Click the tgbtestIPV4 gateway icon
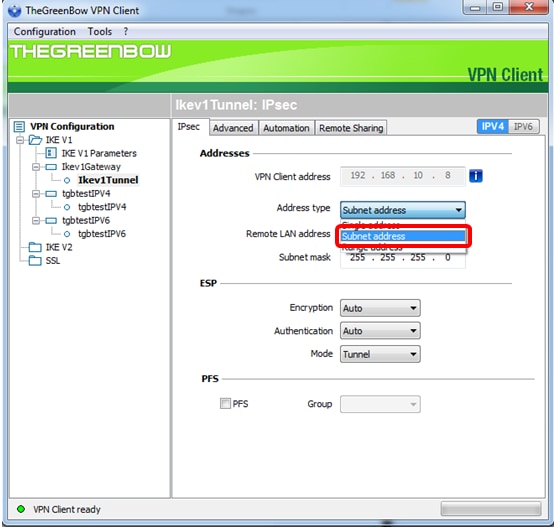This screenshot has width=554, height=528. 51,194
